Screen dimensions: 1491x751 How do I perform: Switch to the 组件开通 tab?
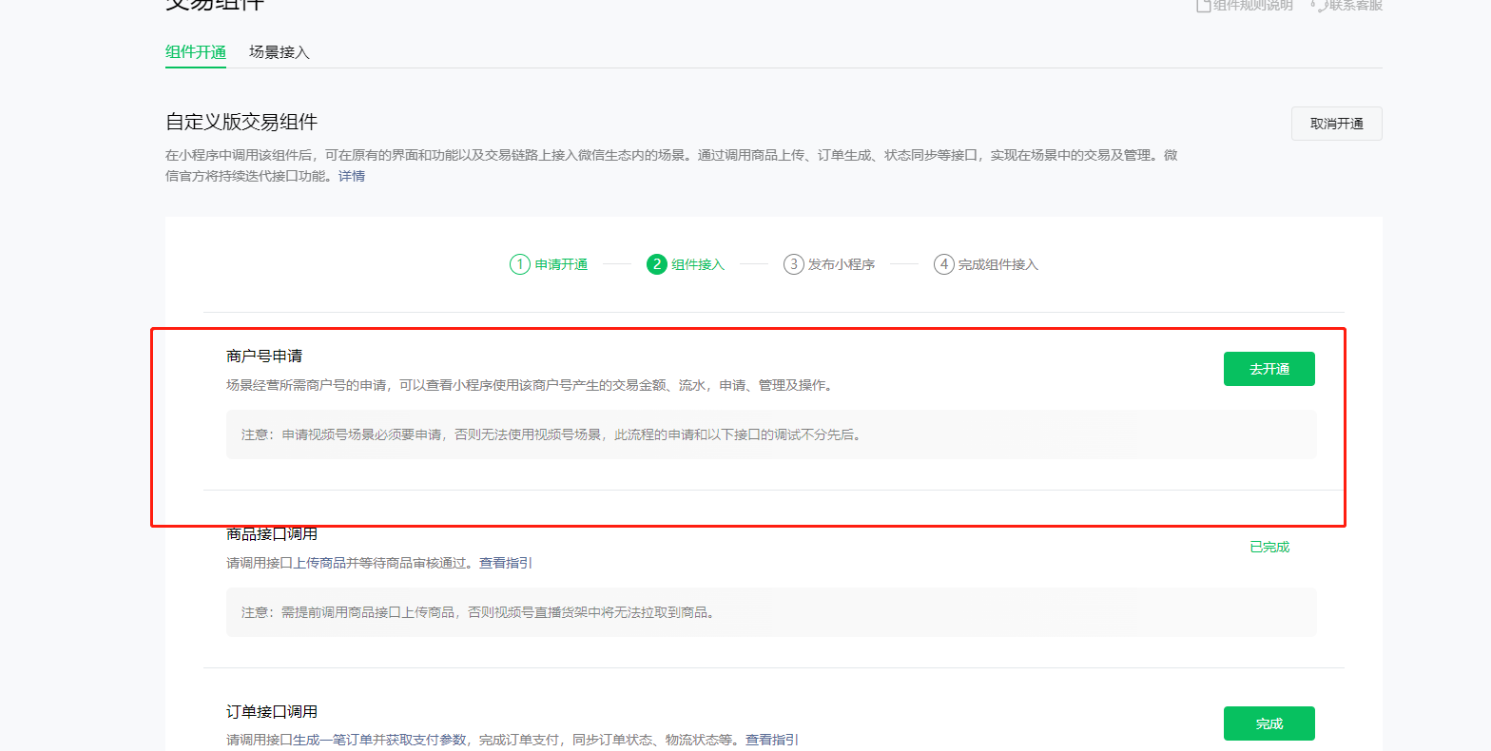point(195,52)
